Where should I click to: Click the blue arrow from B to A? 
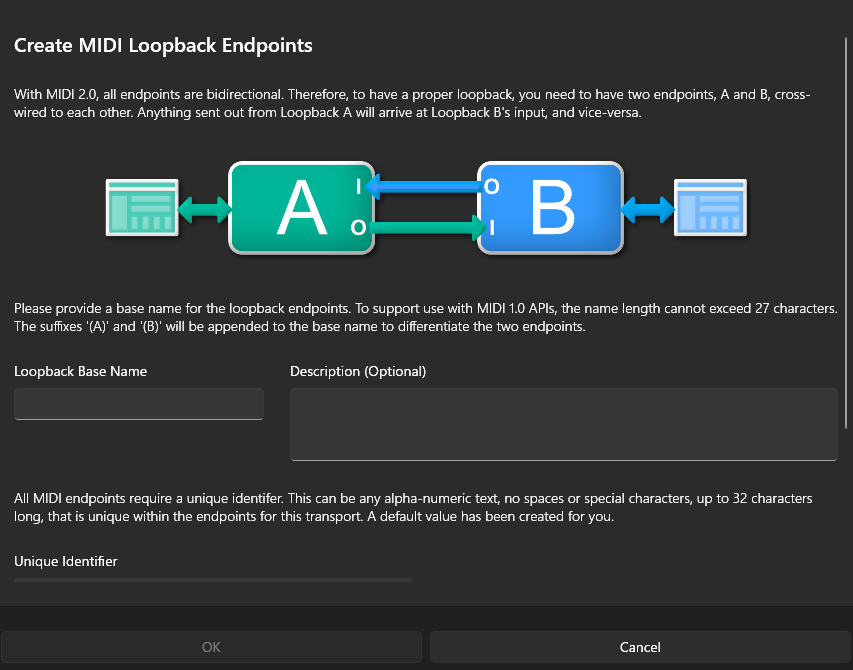coord(424,187)
